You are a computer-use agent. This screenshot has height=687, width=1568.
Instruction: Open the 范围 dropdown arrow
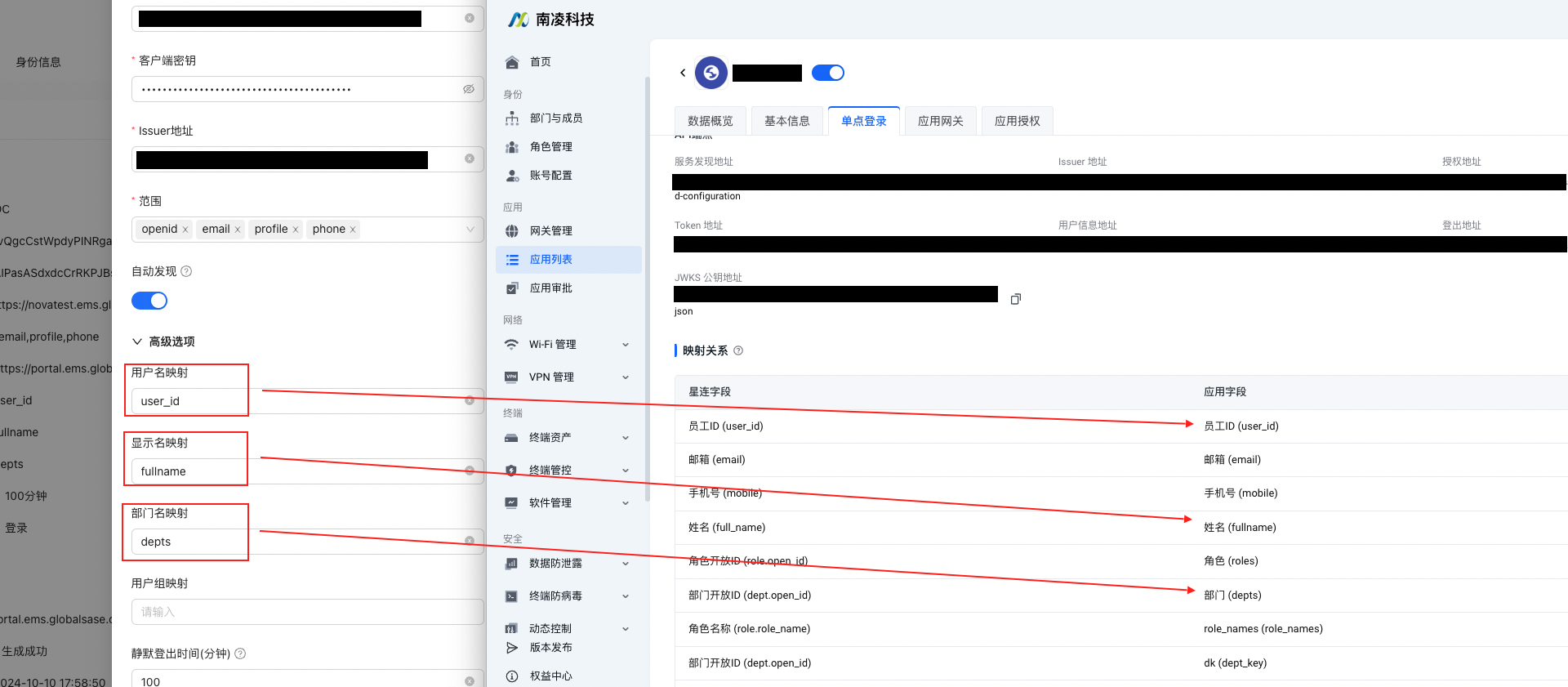pyautogui.click(x=470, y=230)
